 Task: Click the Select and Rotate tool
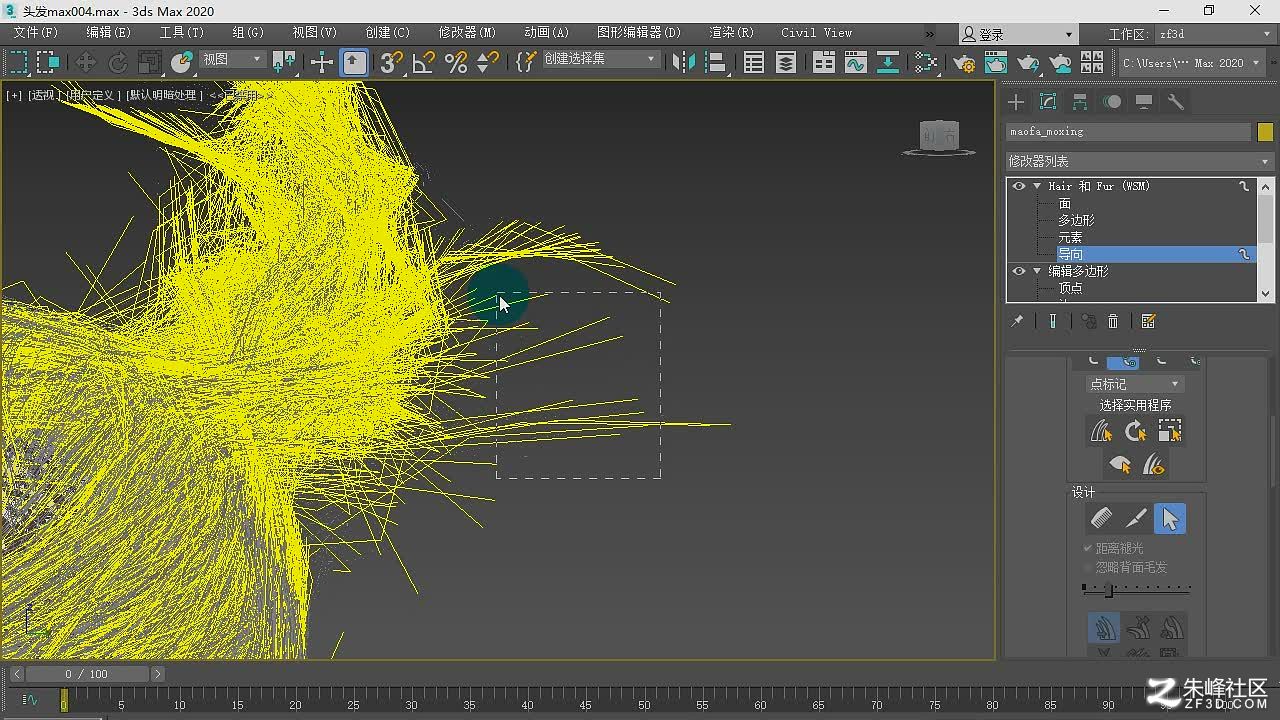point(118,62)
